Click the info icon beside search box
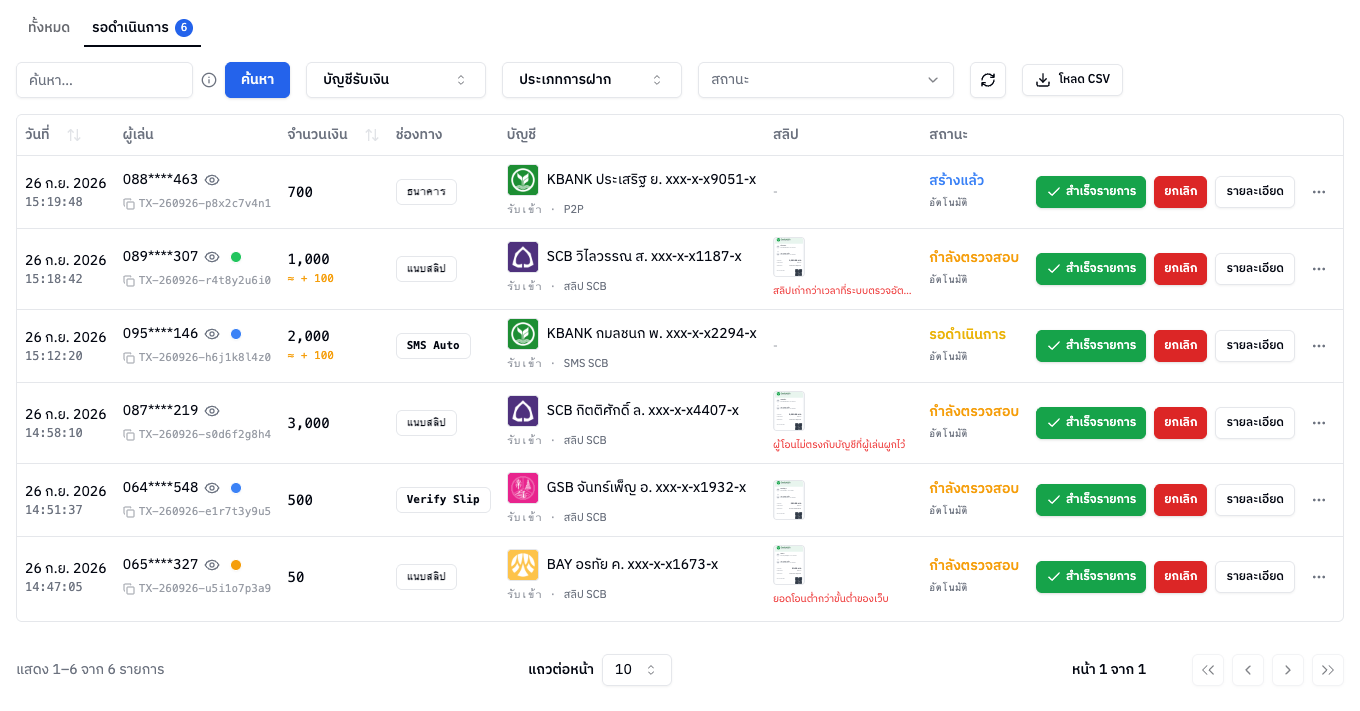The image size is (1360, 711). click(209, 80)
